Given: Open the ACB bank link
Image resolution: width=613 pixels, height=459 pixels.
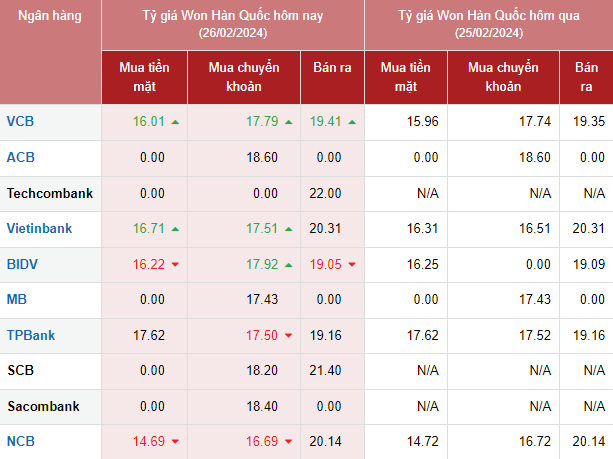Looking at the screenshot, I should coord(20,157).
